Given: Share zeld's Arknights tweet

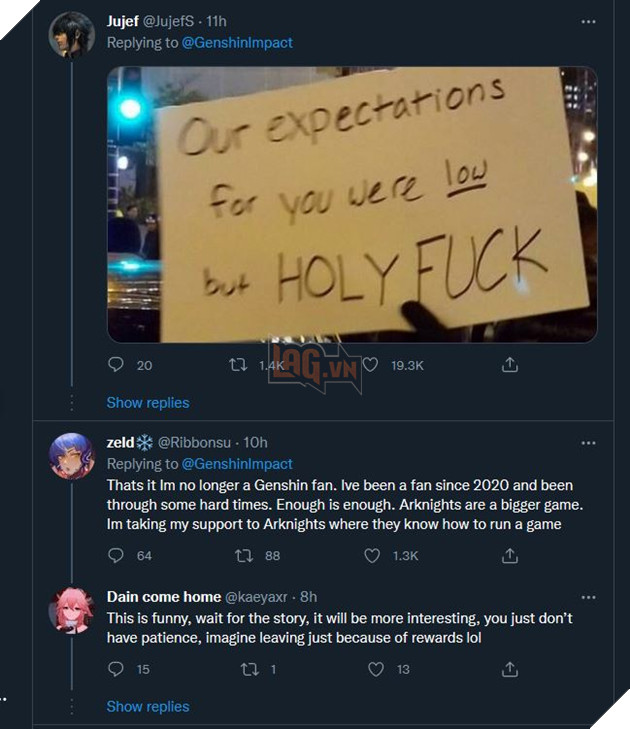Looking at the screenshot, I should (x=509, y=555).
